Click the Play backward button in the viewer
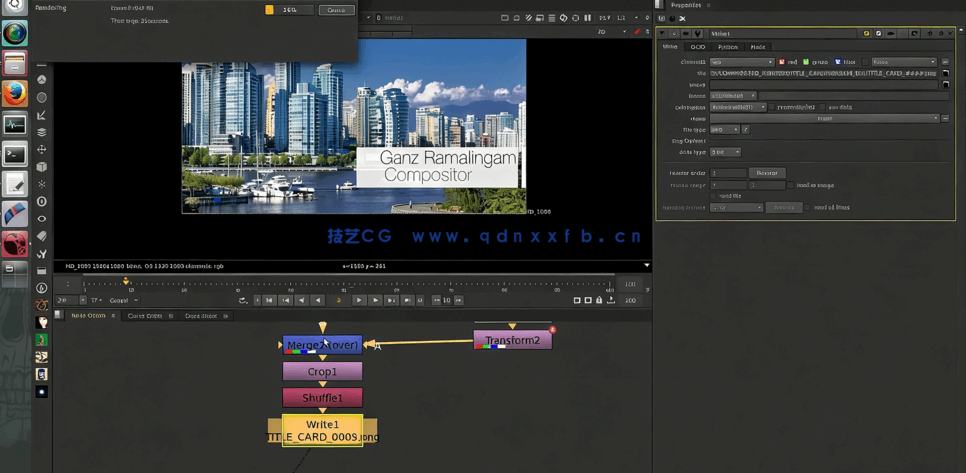 318,300
